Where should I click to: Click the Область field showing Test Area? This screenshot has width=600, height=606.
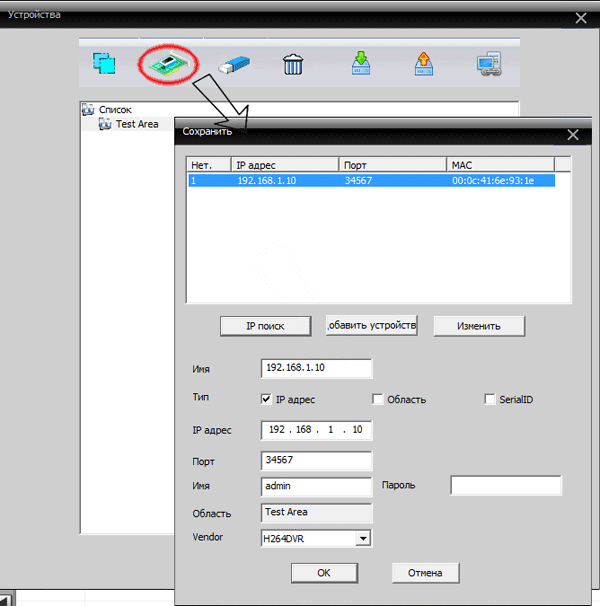[x=316, y=512]
